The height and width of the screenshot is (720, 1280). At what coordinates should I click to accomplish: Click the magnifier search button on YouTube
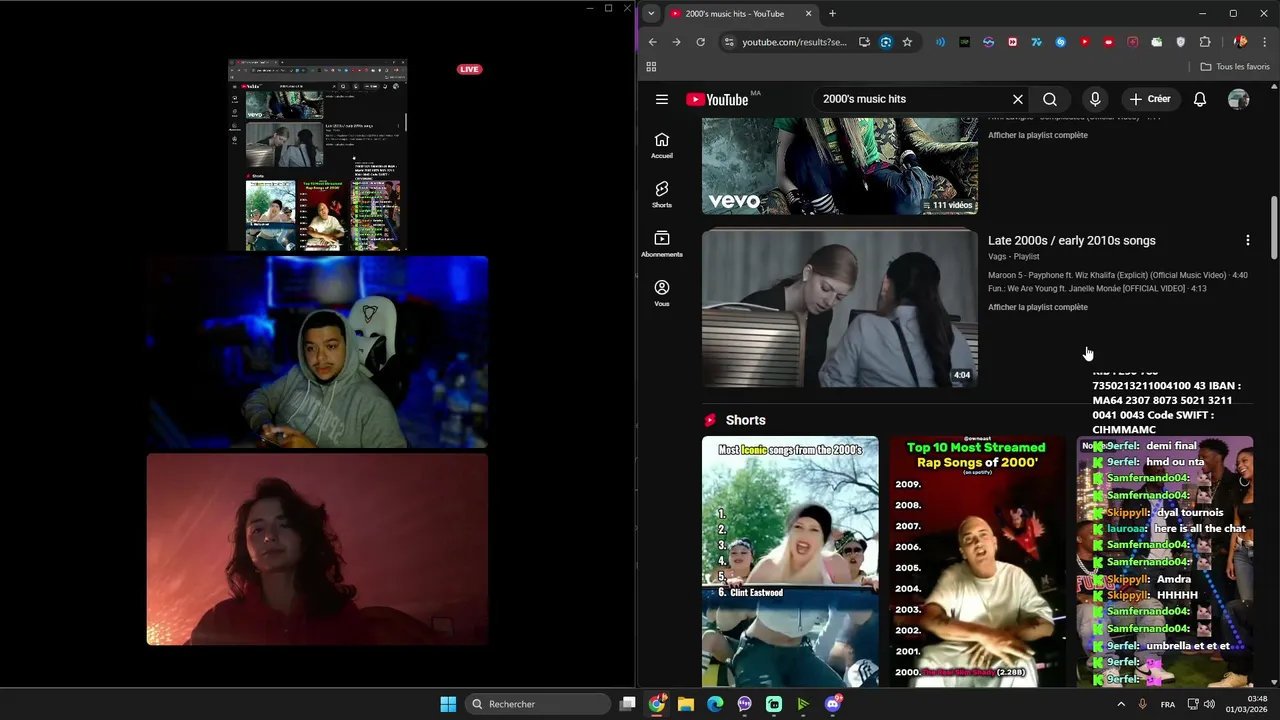click(1050, 99)
